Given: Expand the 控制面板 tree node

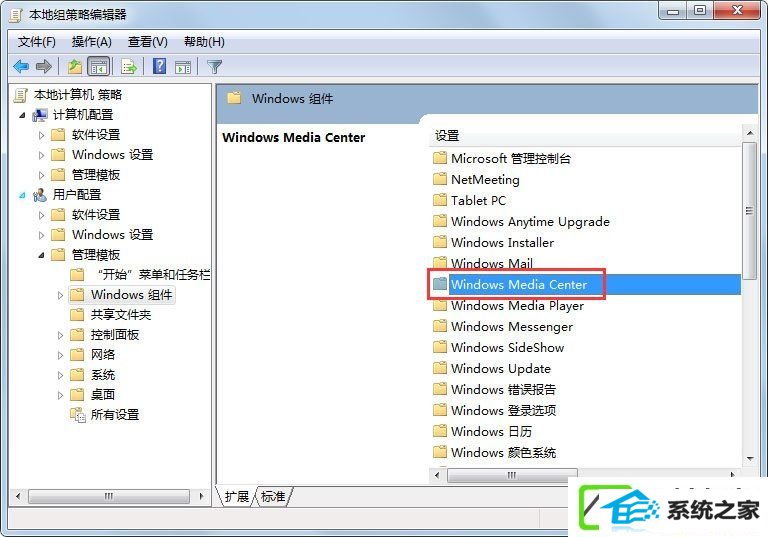Looking at the screenshot, I should 60,335.
